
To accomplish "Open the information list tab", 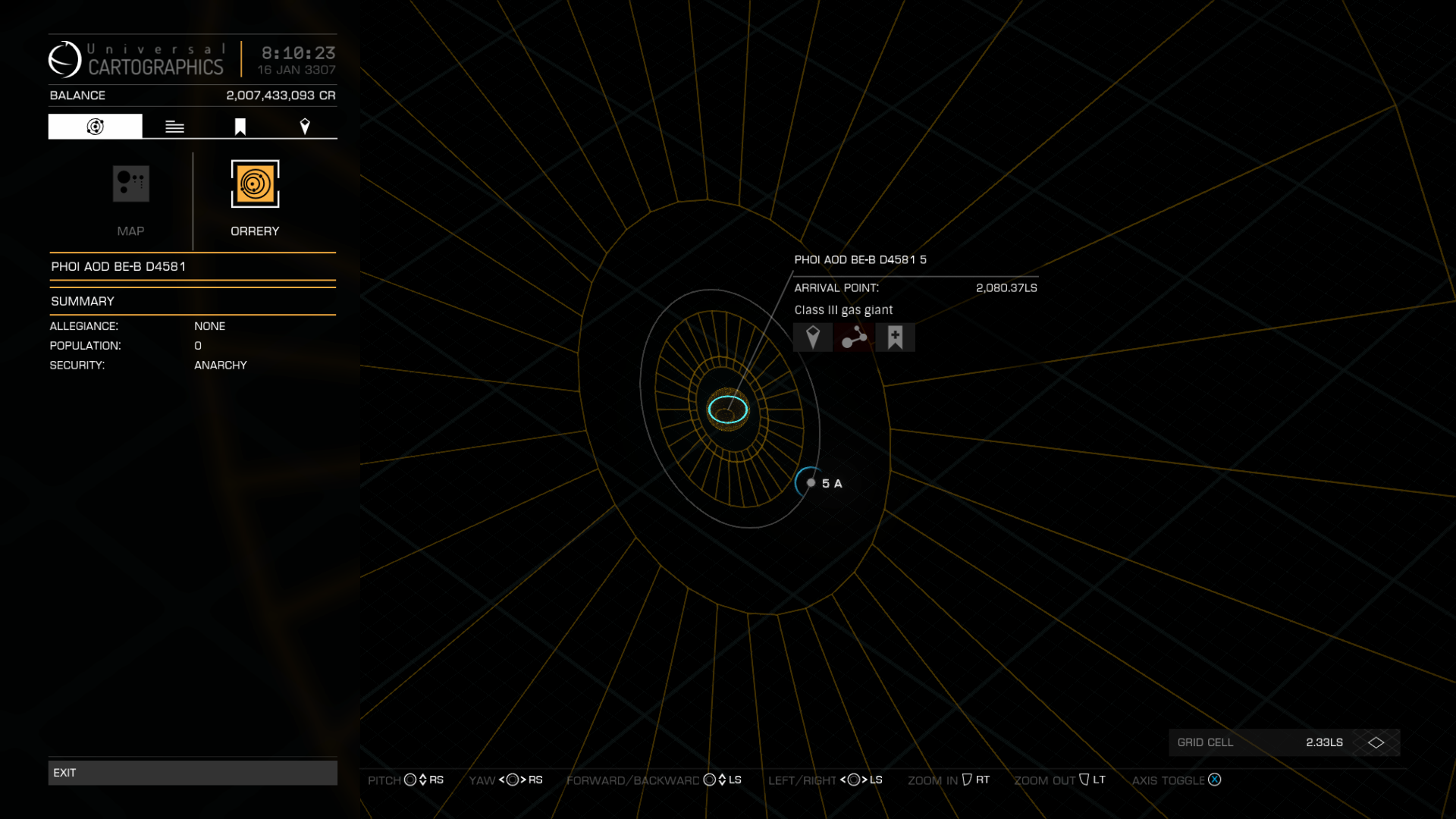I will pyautogui.click(x=174, y=127).
